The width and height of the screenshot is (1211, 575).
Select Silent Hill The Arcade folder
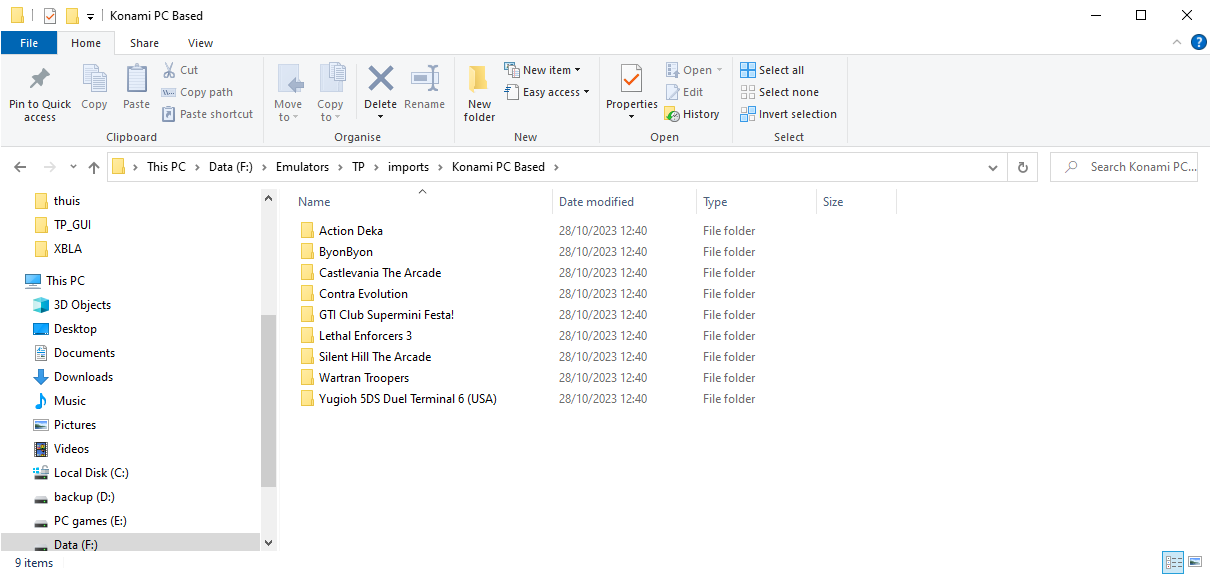pos(374,357)
